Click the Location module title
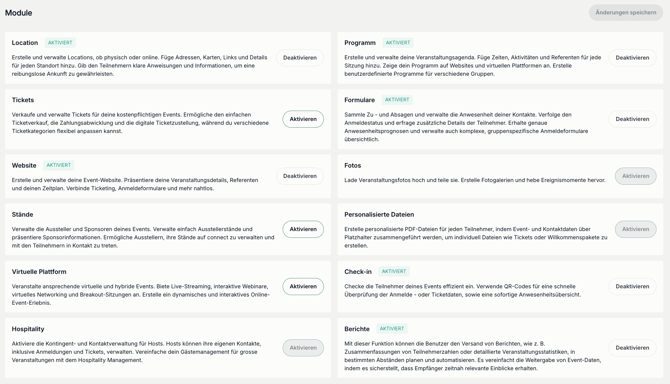Viewport: 670px width, 384px height. tap(25, 43)
